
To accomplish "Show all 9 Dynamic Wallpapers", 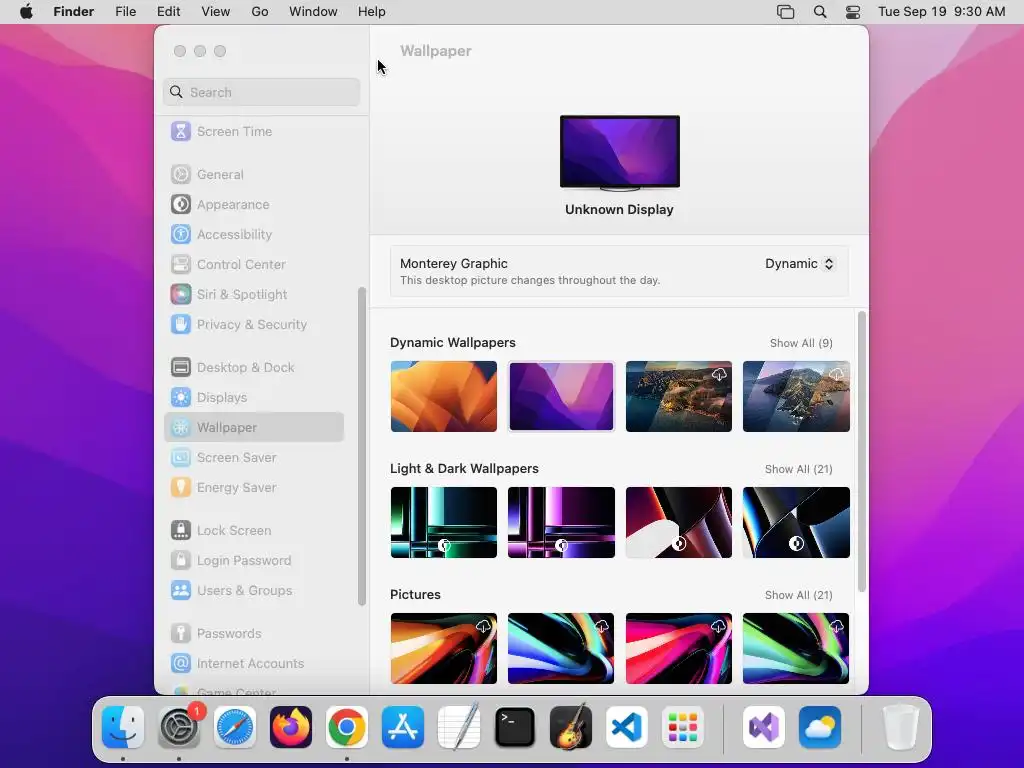I will click(801, 343).
